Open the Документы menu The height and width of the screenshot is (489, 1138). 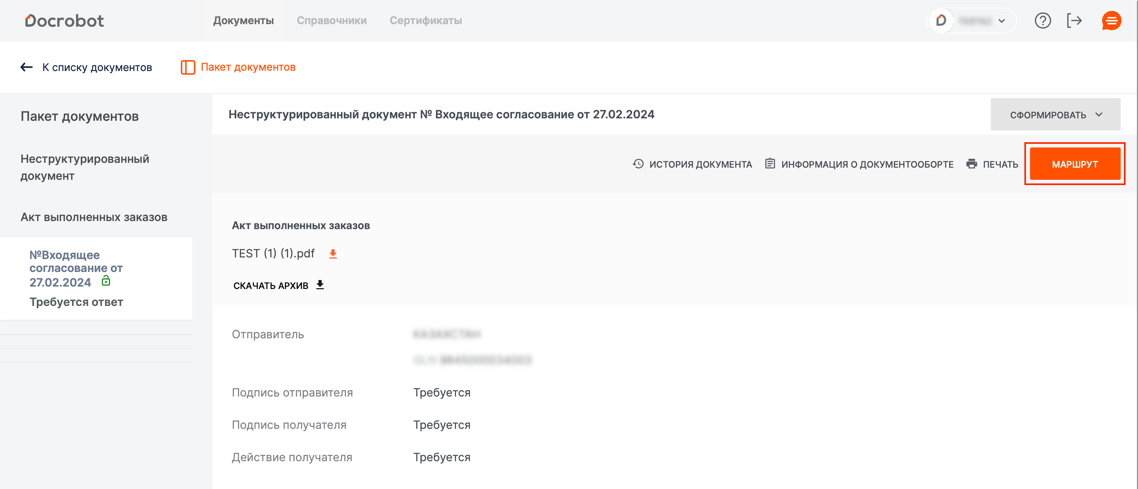pyautogui.click(x=243, y=20)
